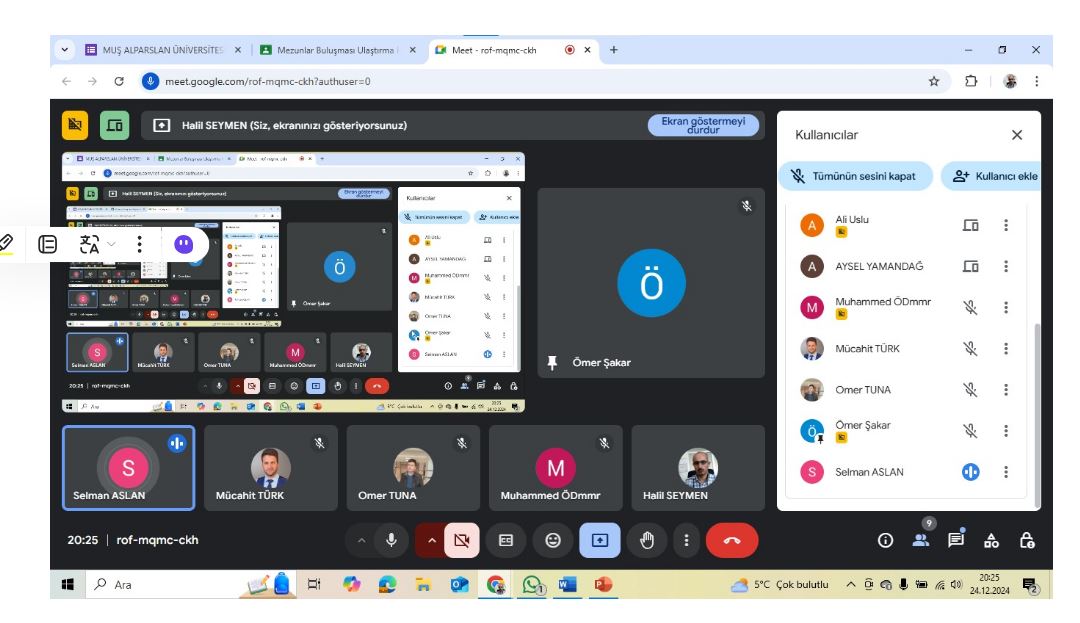Image resolution: width=1080 pixels, height=623 pixels.
Task: Click the red leave call button
Action: pyautogui.click(x=732, y=540)
